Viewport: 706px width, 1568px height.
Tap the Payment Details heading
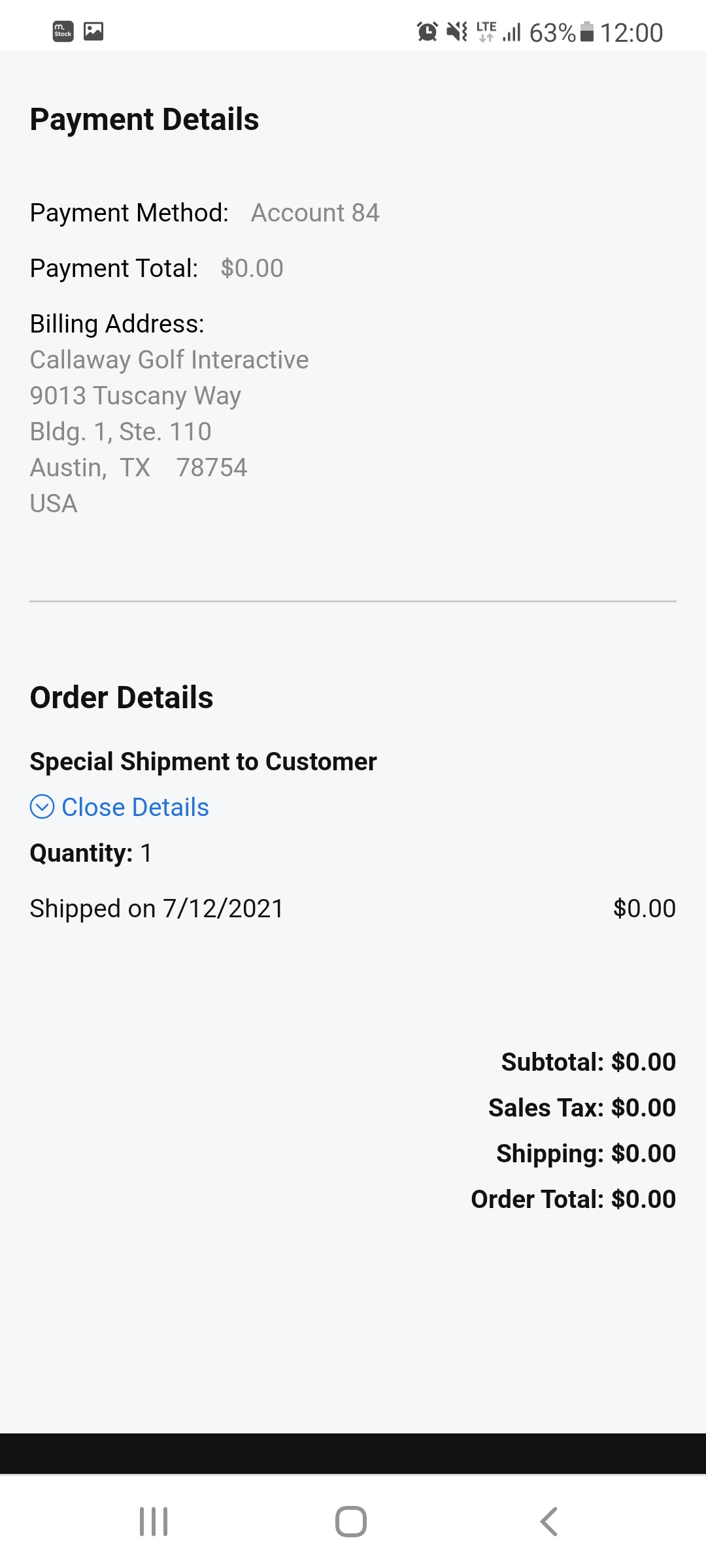[144, 120]
